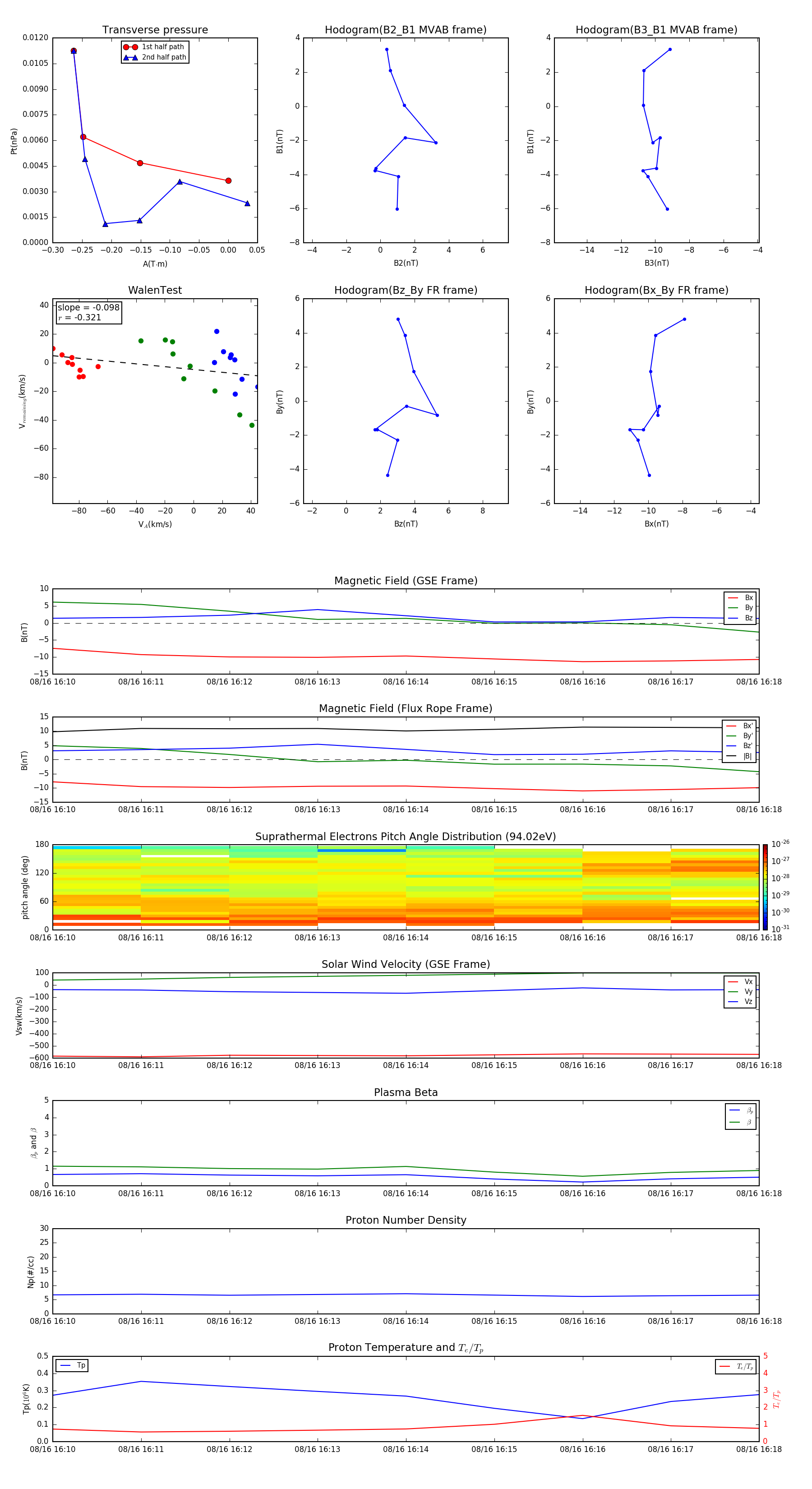Select 'Bx' in GSE magnetic field legend
Screen dimensions: 812x1489
pyautogui.click(x=741, y=598)
